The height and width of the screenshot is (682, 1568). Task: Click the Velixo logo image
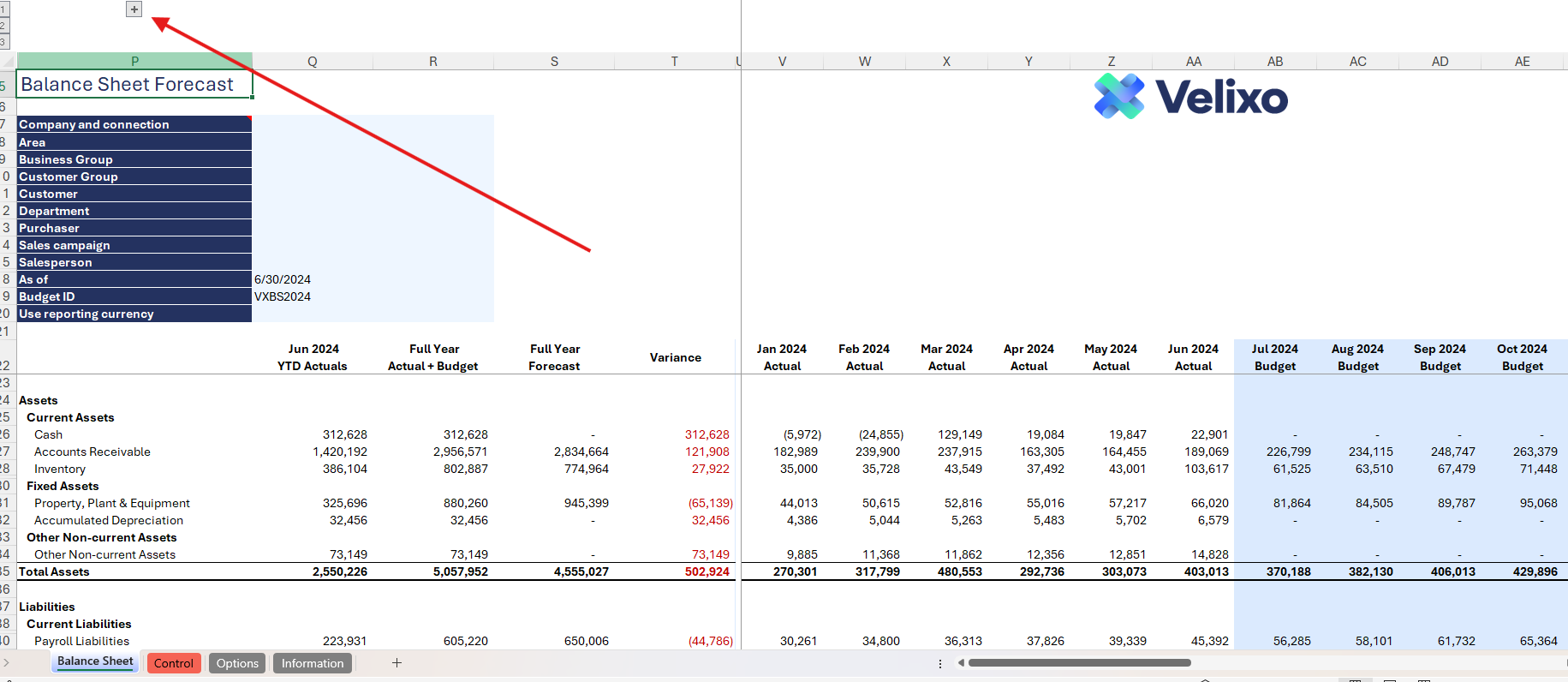1190,96
